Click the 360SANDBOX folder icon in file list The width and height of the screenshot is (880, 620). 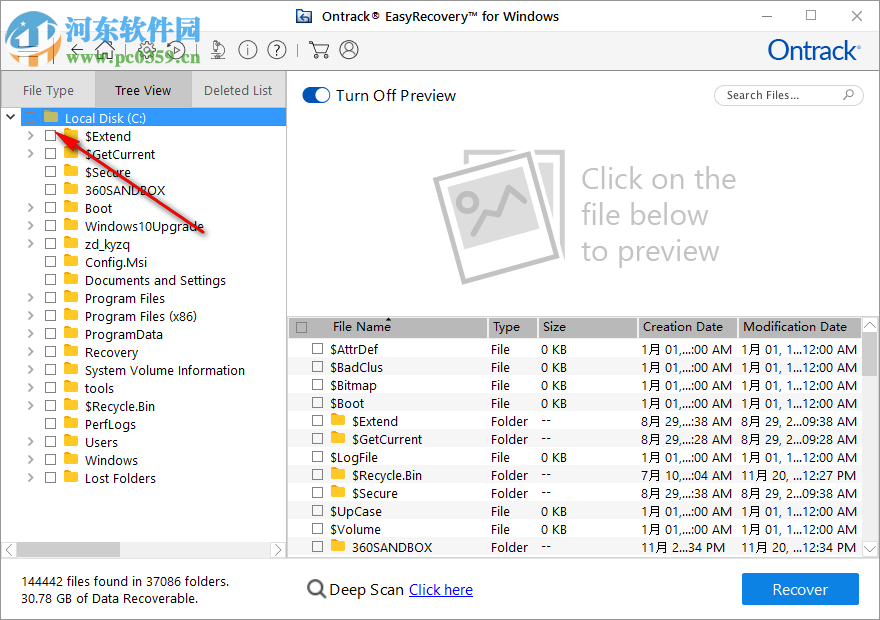pyautogui.click(x=338, y=546)
